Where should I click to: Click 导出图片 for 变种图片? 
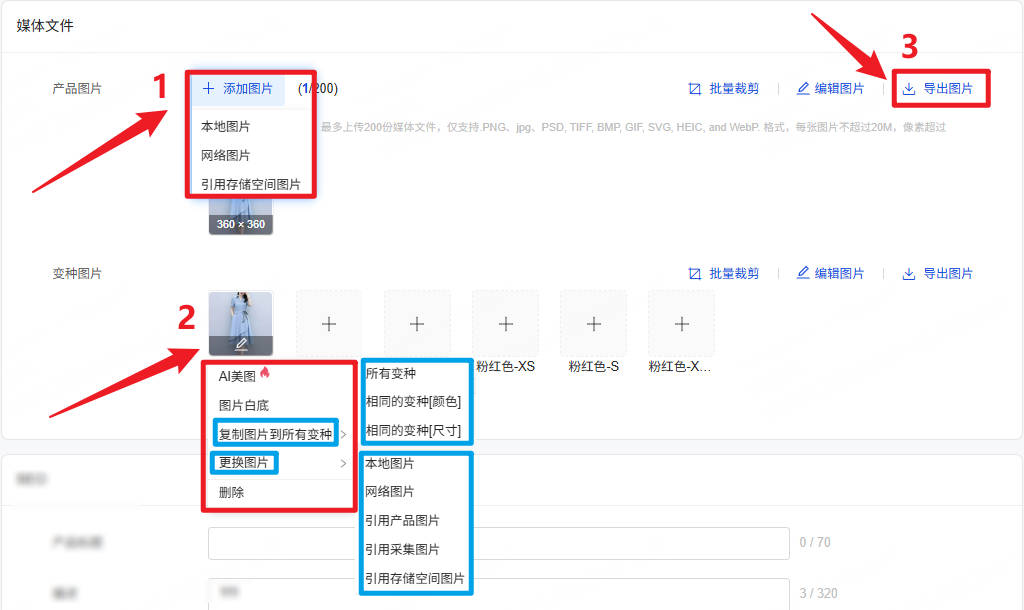(948, 273)
